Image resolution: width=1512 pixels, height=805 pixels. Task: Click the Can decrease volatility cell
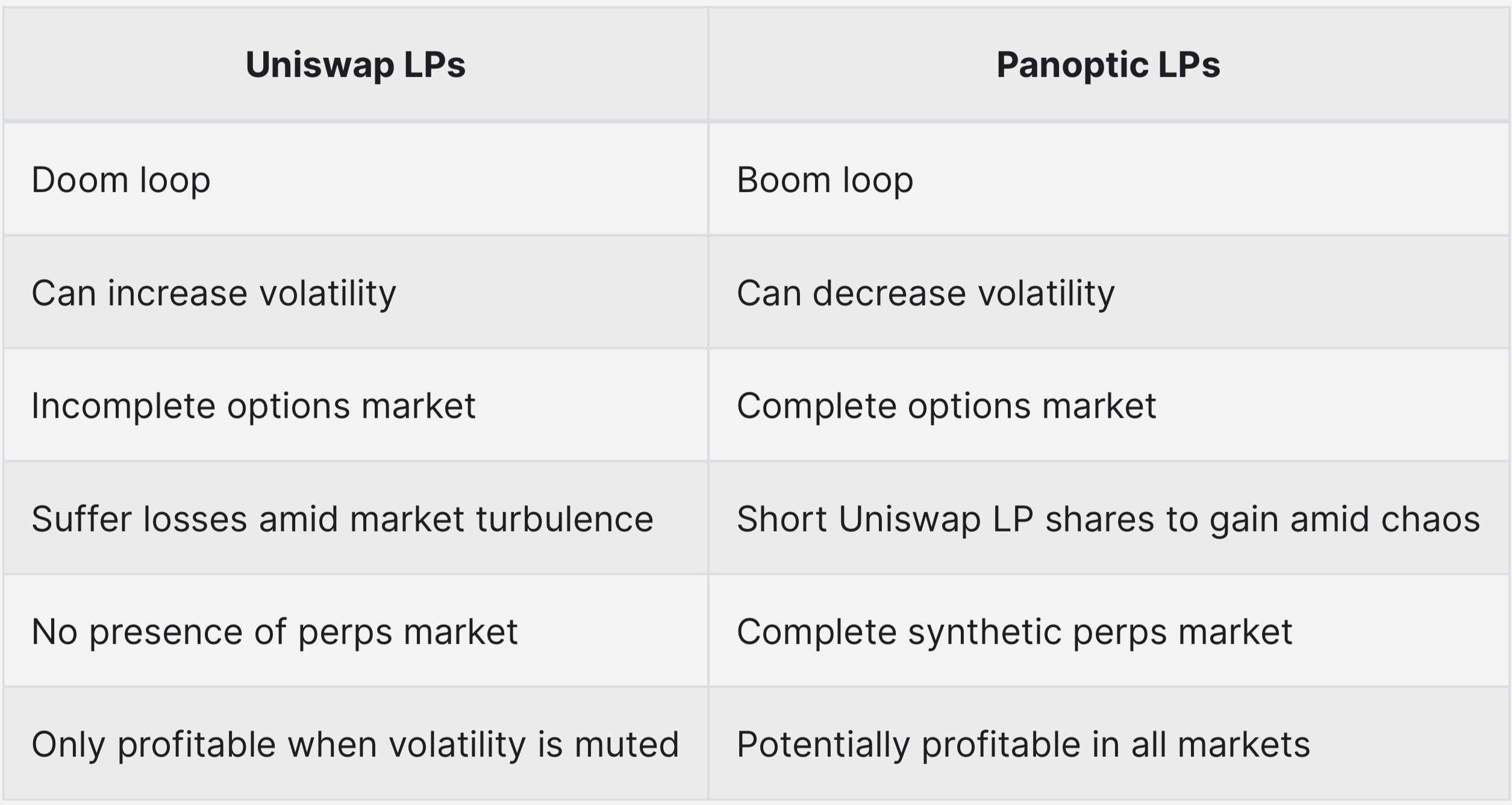tap(1108, 292)
